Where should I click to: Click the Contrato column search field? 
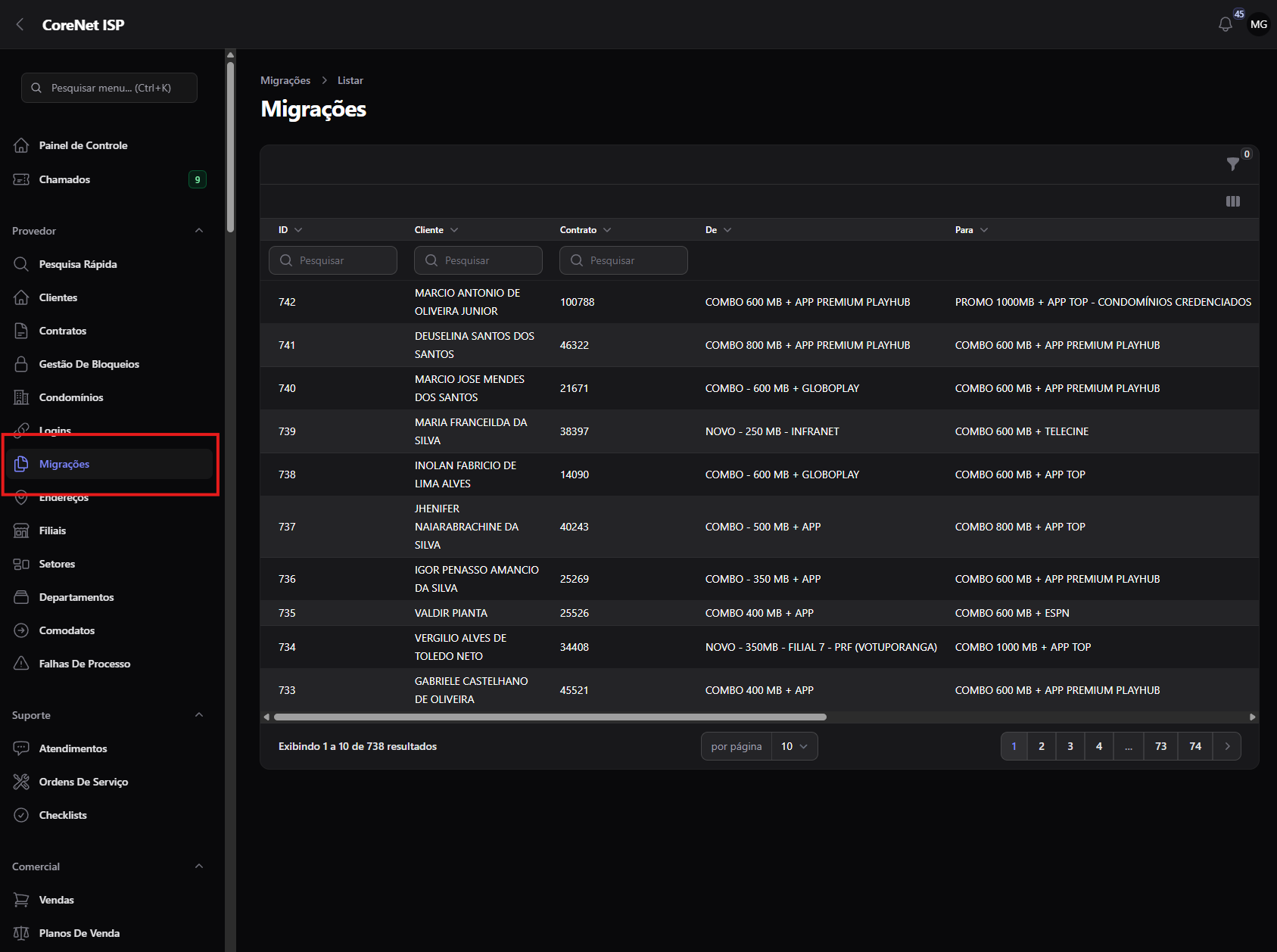624,260
